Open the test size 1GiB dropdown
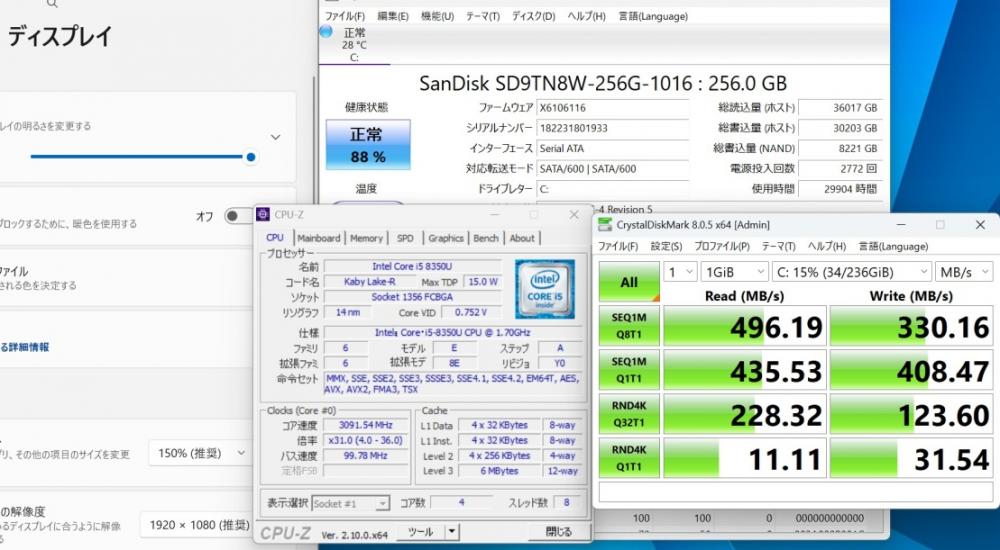Image resolution: width=1000 pixels, height=550 pixels. coord(734,271)
